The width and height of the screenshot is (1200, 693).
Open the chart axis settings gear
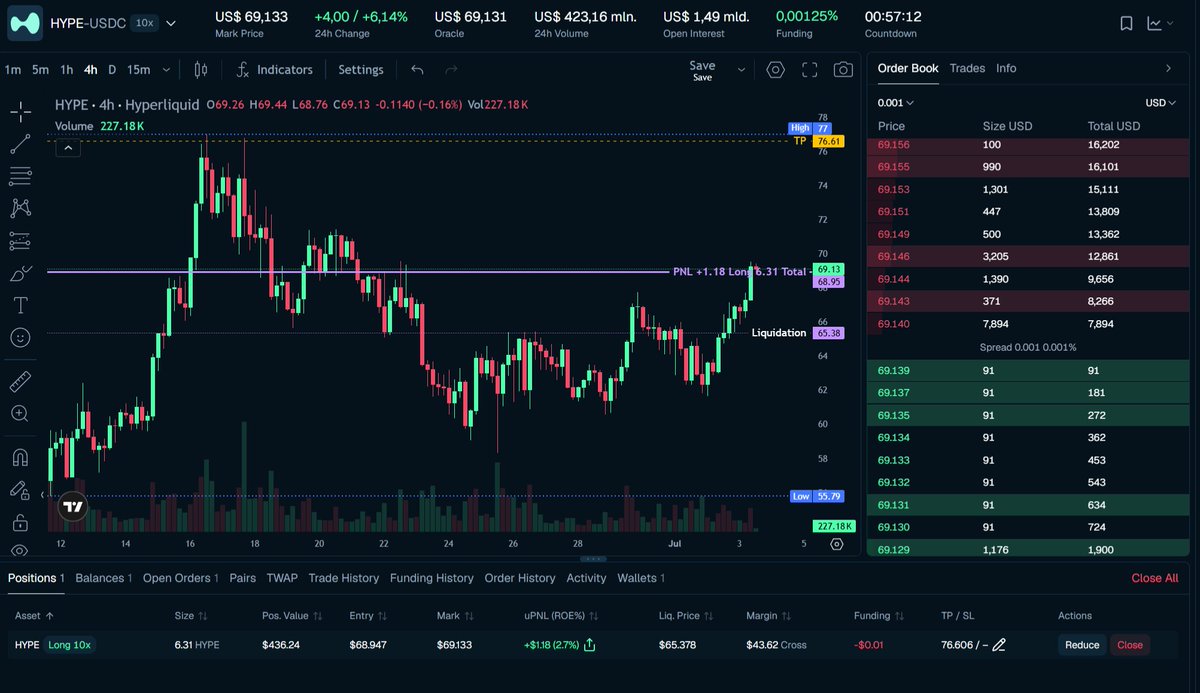[837, 544]
